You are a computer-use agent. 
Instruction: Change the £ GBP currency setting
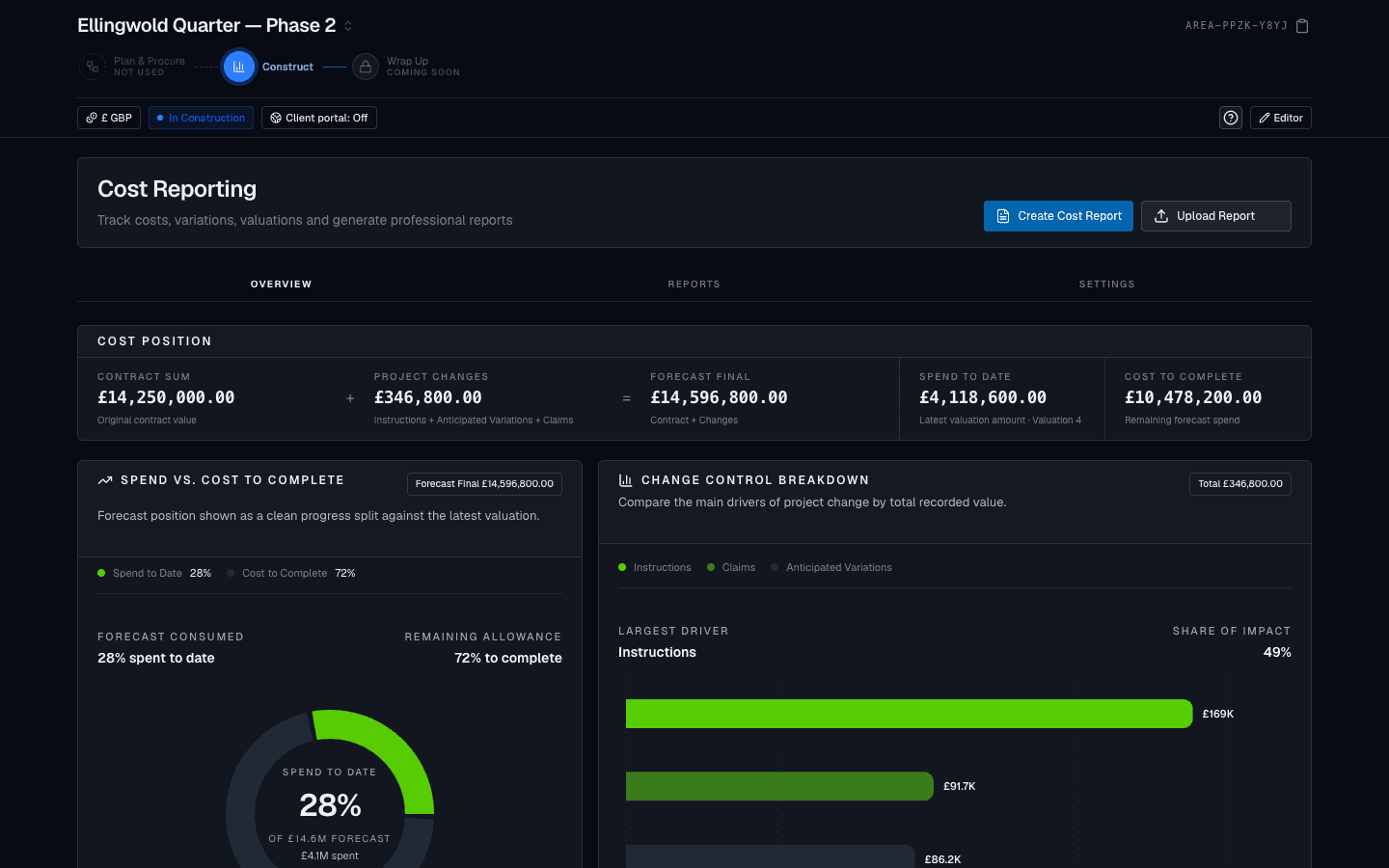click(x=109, y=118)
